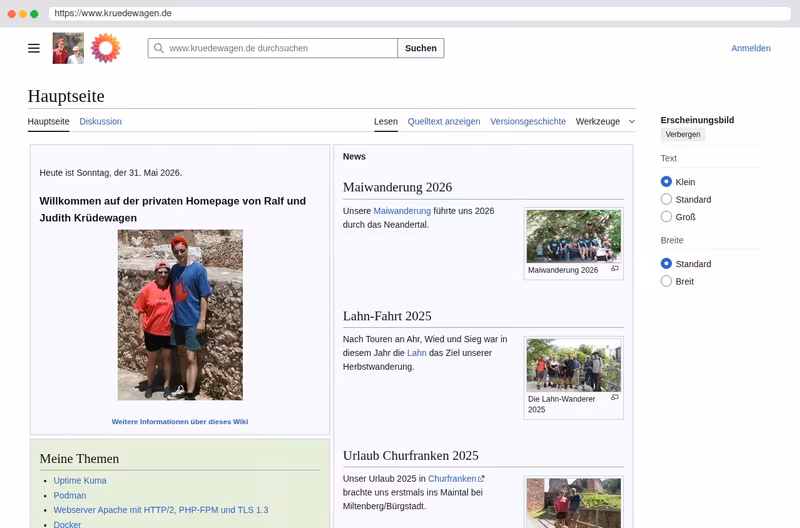The image size is (800, 528).
Task: Open the Lahn link in news text
Action: 417,353
